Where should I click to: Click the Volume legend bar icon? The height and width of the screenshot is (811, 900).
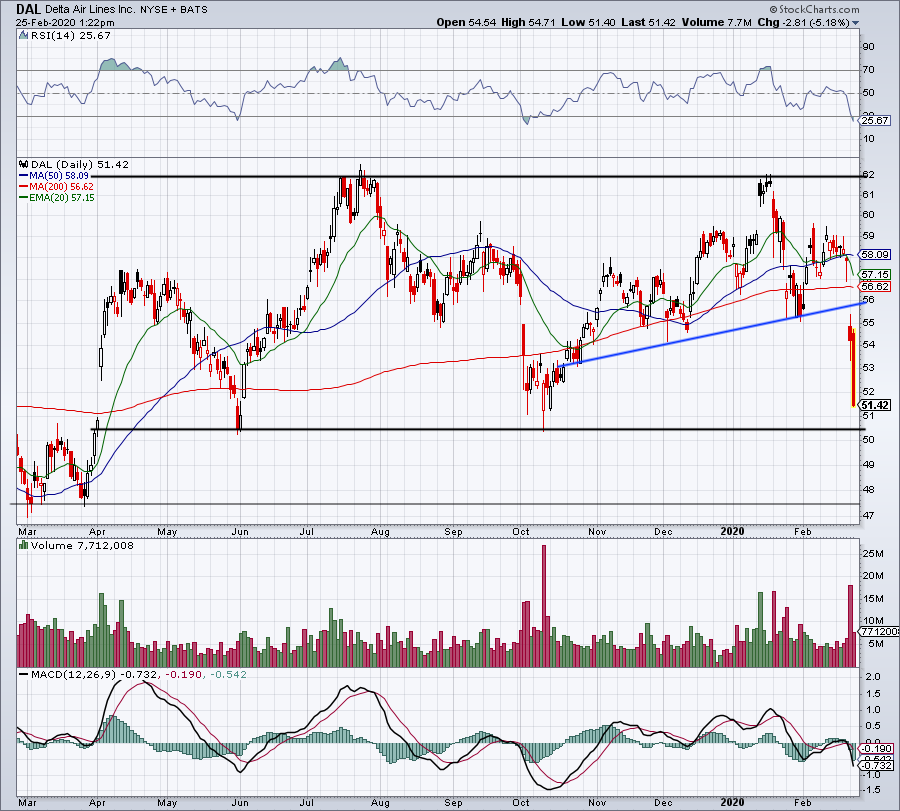click(x=24, y=545)
